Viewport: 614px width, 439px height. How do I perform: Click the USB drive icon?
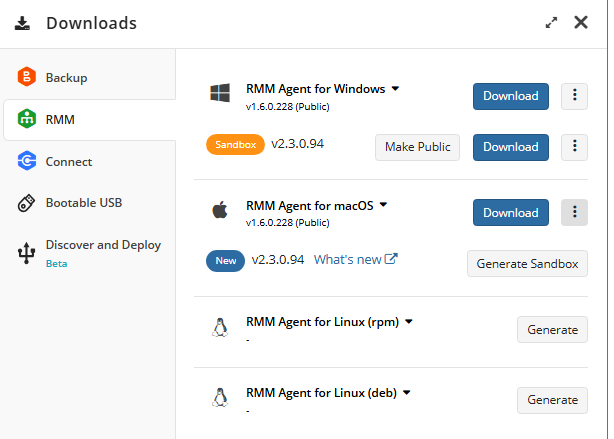tap(26, 203)
